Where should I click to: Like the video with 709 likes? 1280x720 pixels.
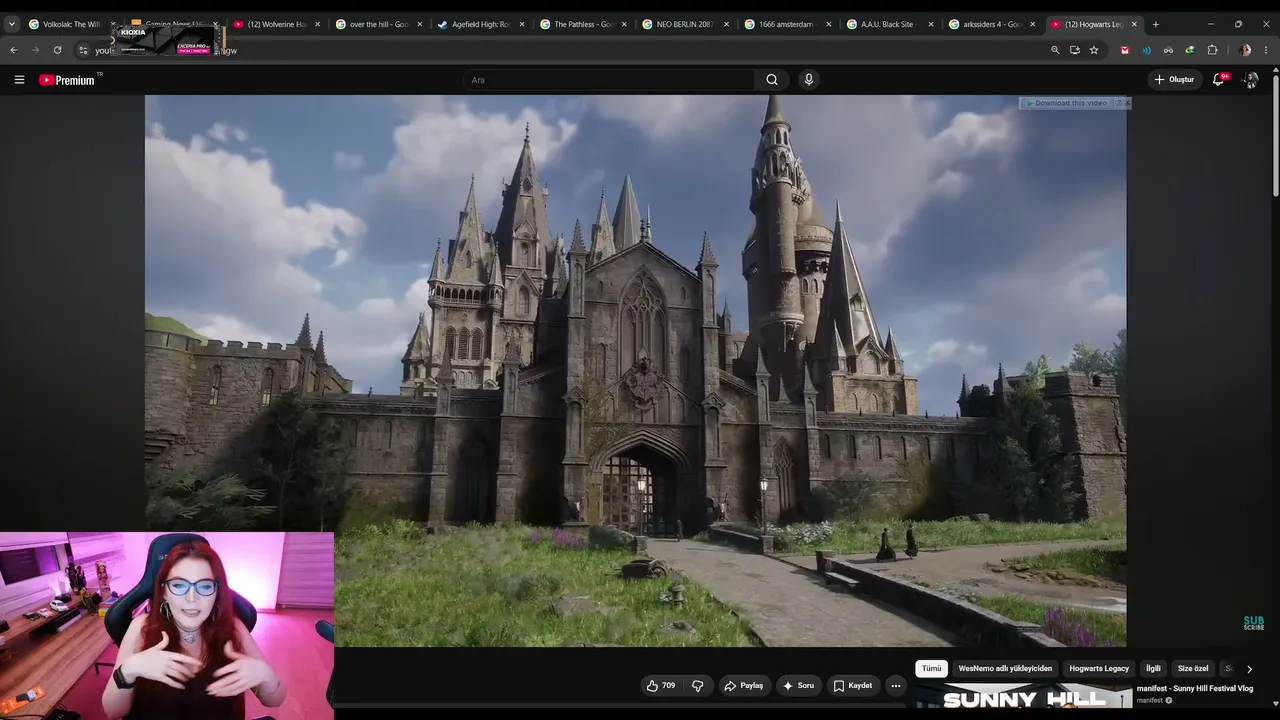[x=660, y=685]
